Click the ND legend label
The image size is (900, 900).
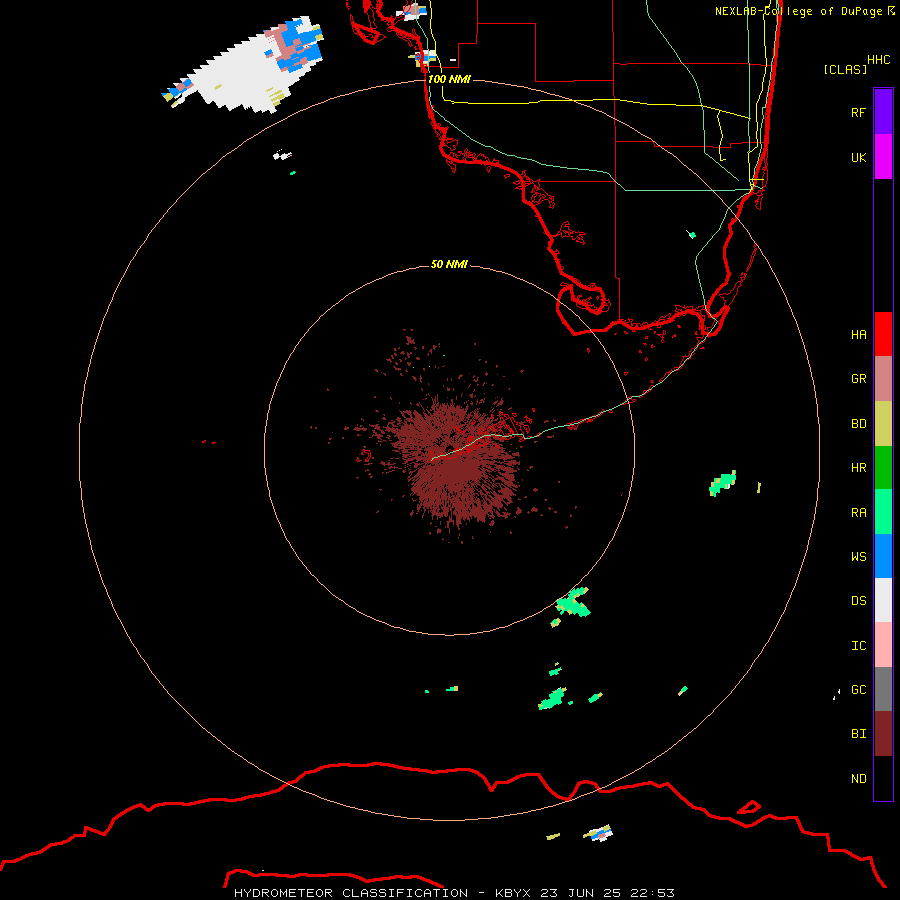(x=858, y=779)
